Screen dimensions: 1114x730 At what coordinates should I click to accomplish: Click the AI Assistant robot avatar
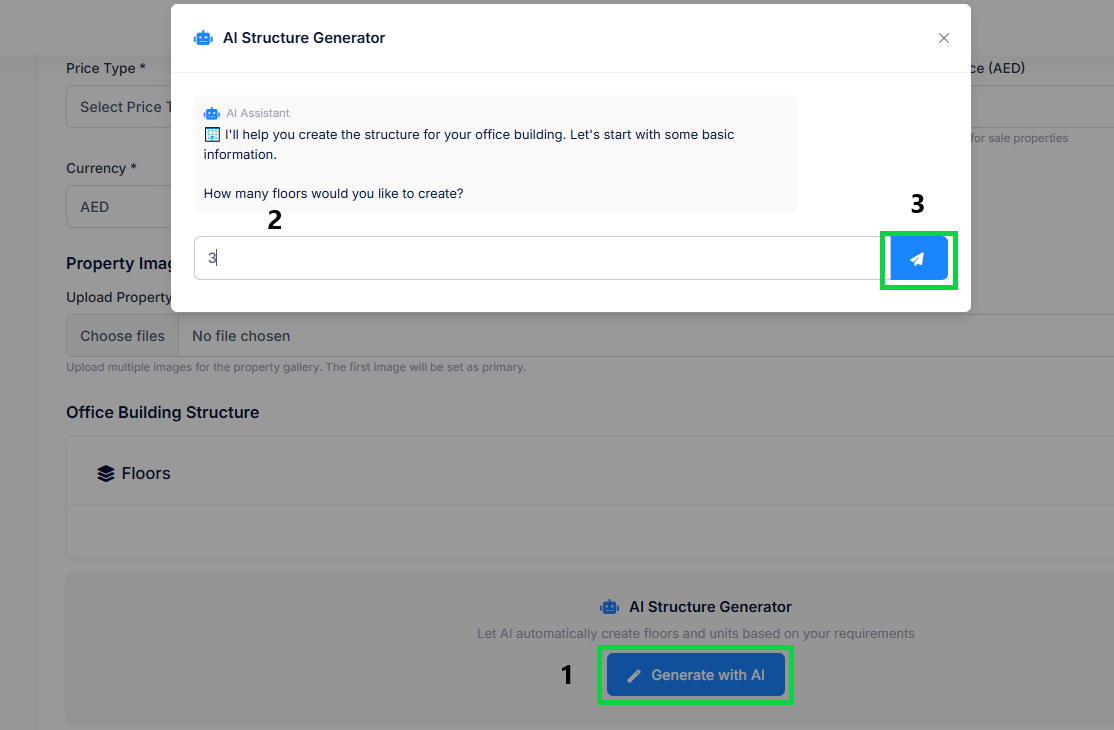point(211,114)
